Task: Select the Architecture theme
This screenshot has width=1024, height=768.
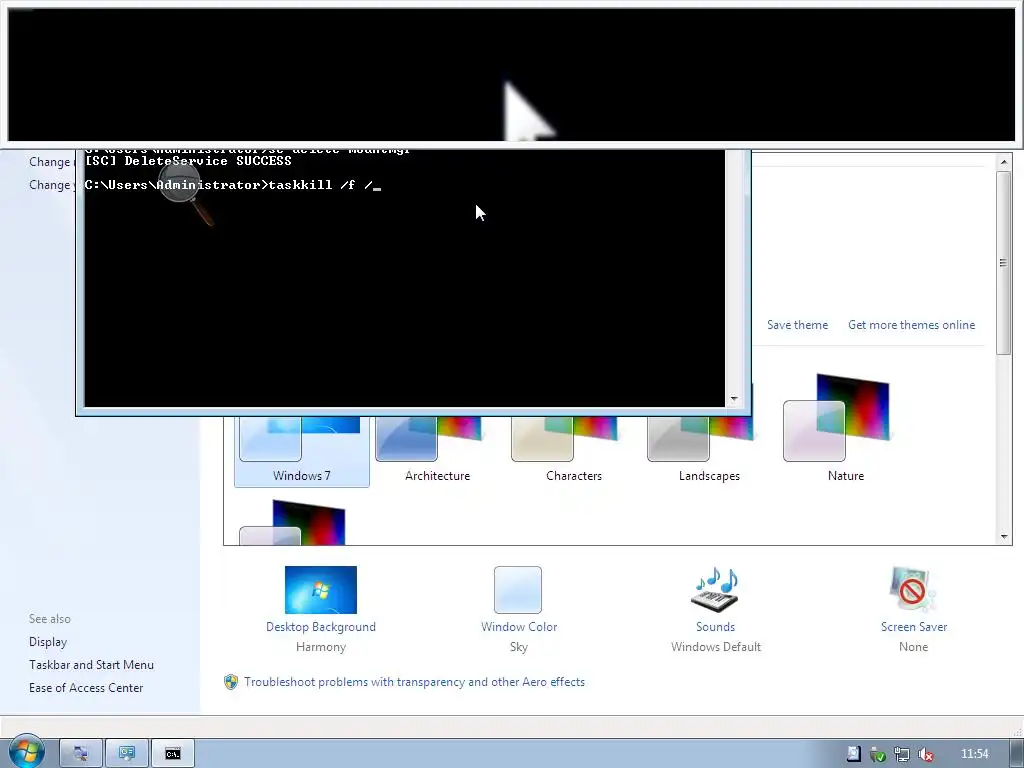Action: point(438,451)
